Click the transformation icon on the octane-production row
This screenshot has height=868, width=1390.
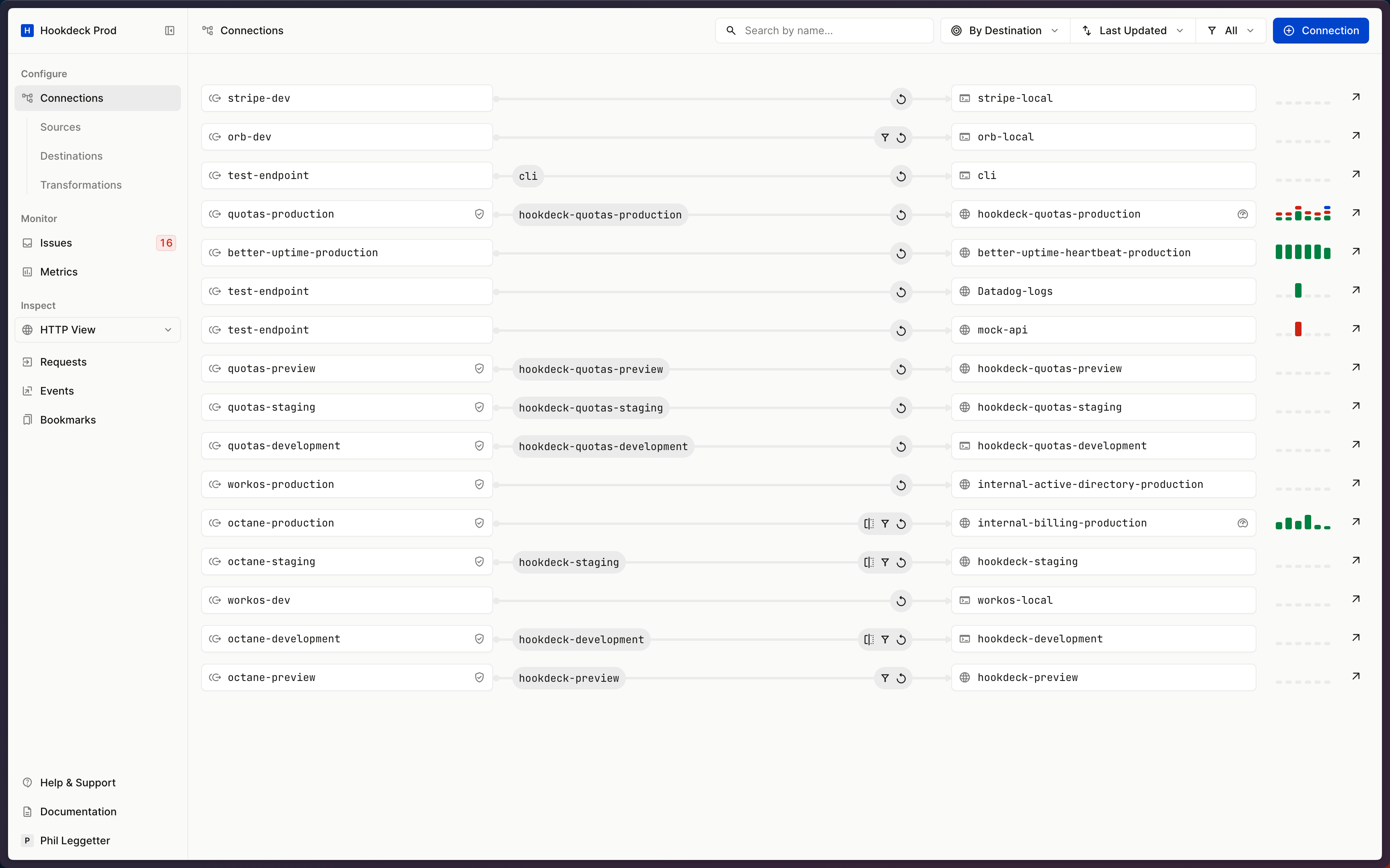(868, 523)
